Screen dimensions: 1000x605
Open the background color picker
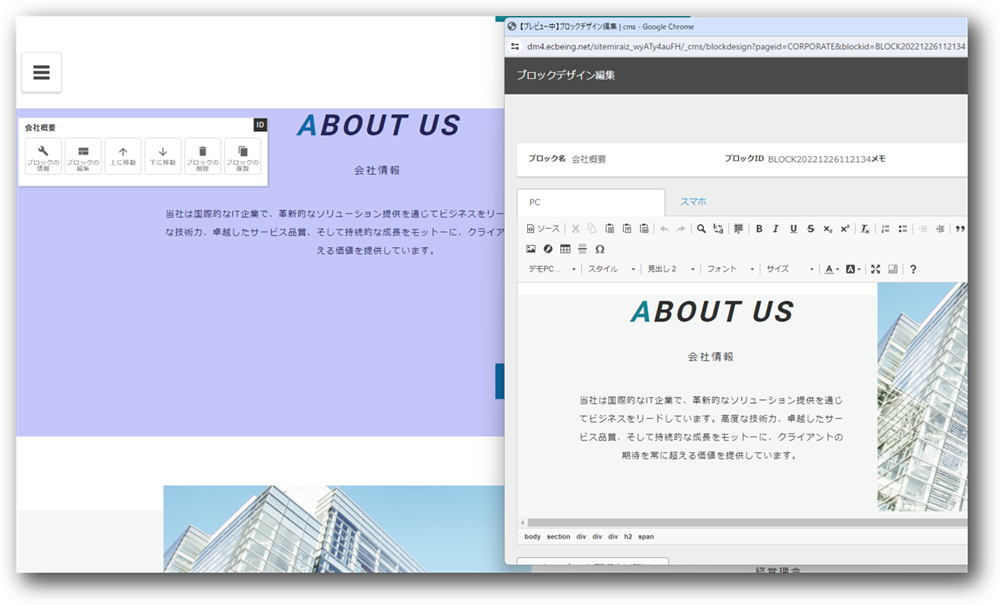pyautogui.click(x=853, y=269)
